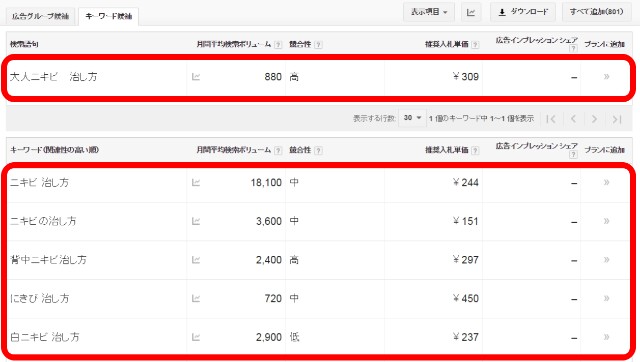Go to previous page of keywords

coord(573,119)
